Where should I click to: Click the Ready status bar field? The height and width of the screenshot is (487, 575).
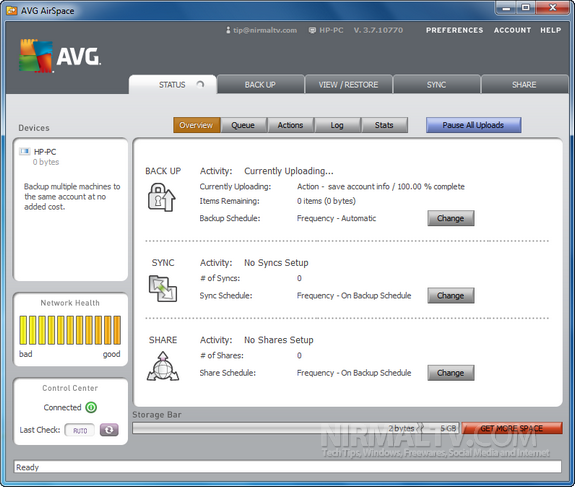288,467
